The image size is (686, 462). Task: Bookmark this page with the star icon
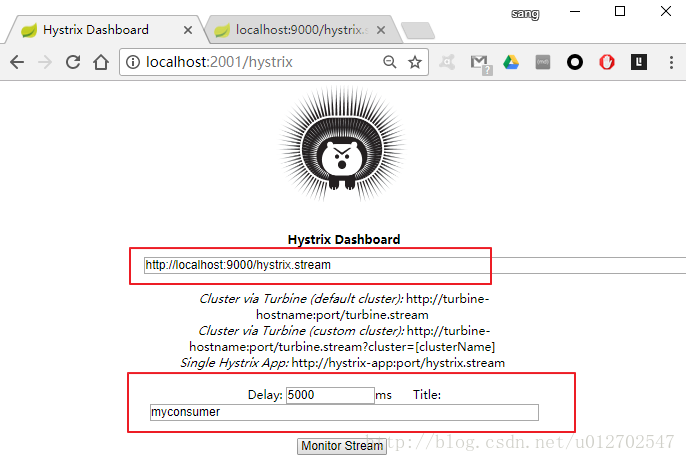pyautogui.click(x=415, y=62)
